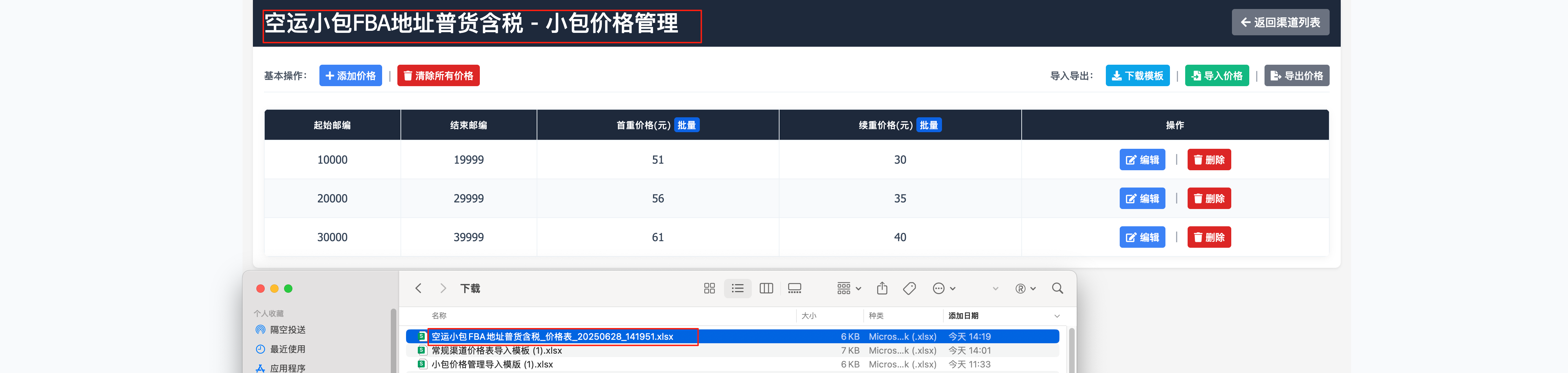
Task: Click the 导出价格 gray button
Action: [x=1296, y=75]
